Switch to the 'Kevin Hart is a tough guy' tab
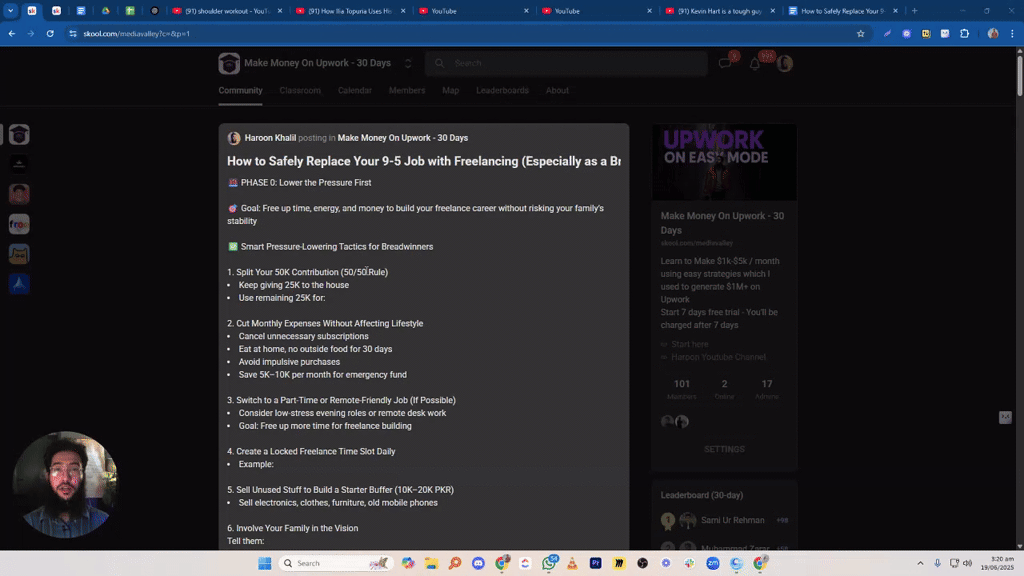The height and width of the screenshot is (576, 1024). [x=720, y=11]
